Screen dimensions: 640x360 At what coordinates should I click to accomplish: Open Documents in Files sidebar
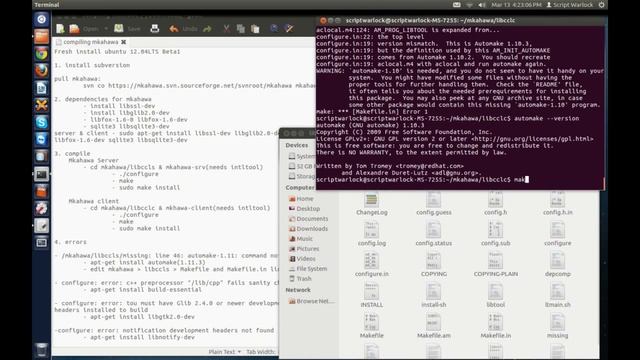pos(308,219)
